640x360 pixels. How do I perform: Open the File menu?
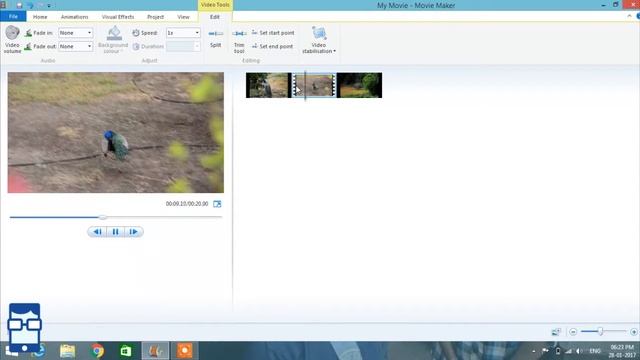tap(13, 17)
